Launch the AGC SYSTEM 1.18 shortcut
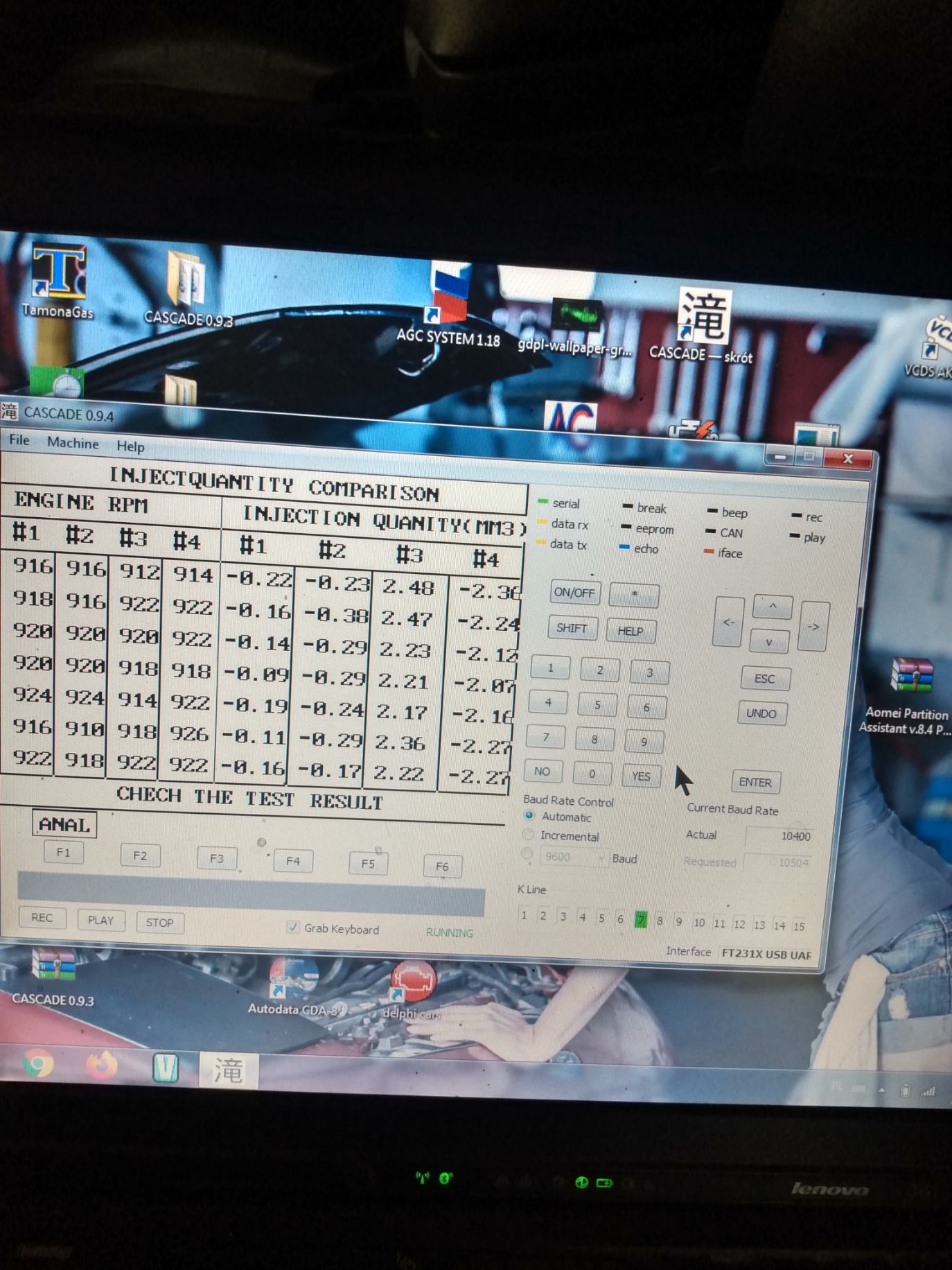This screenshot has width=952, height=1270. pos(449,304)
